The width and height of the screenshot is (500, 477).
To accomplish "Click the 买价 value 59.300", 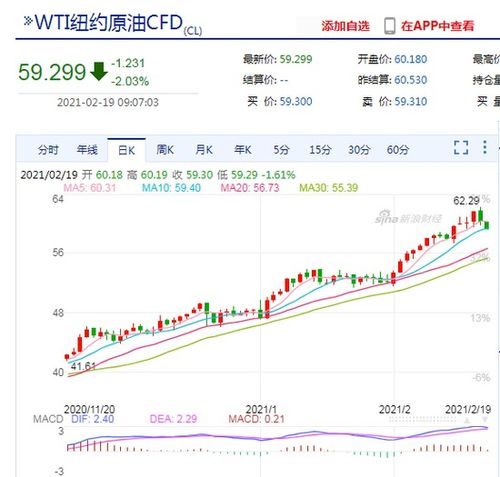I will (296, 101).
